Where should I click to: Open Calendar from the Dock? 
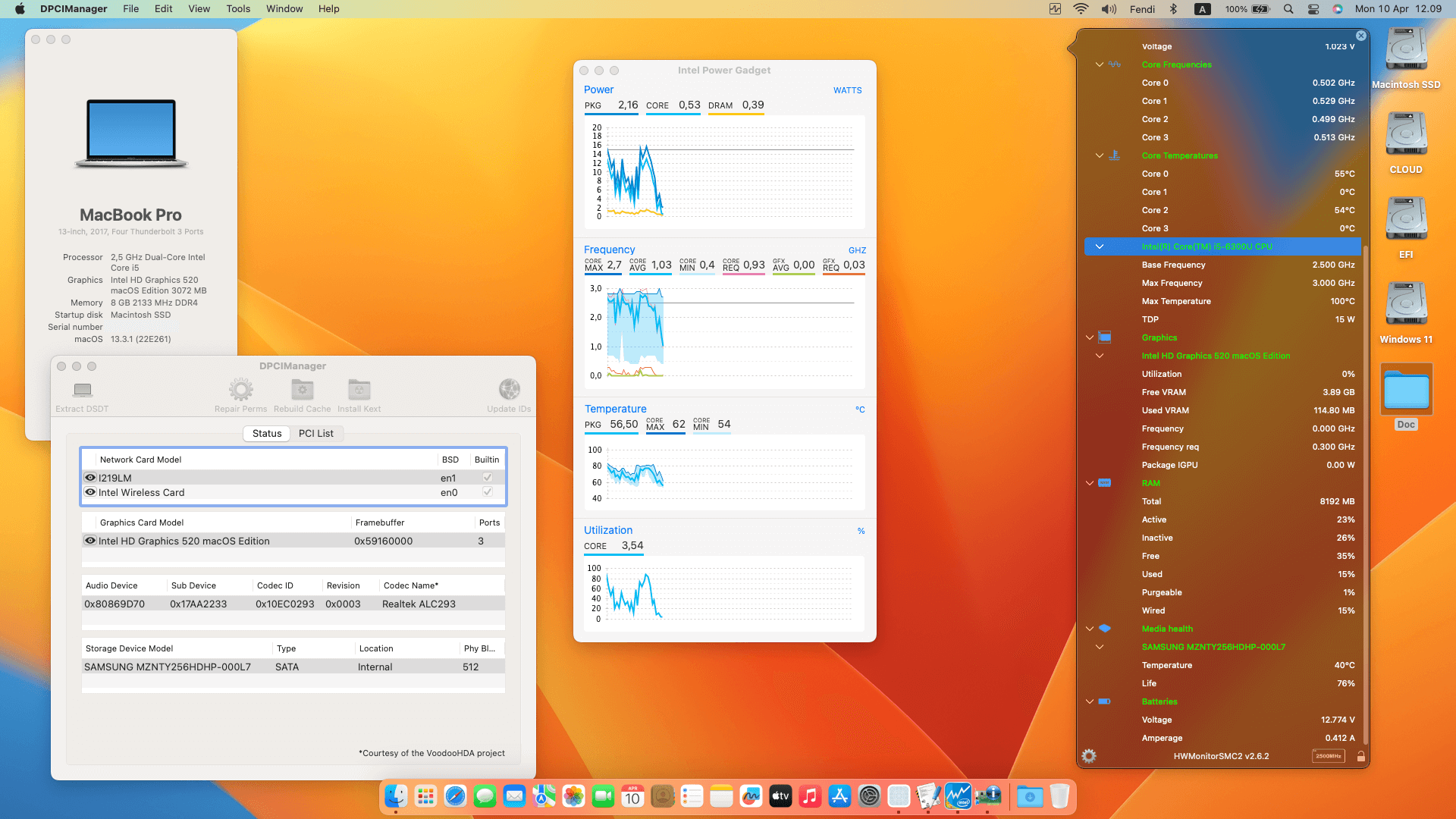coord(632,796)
